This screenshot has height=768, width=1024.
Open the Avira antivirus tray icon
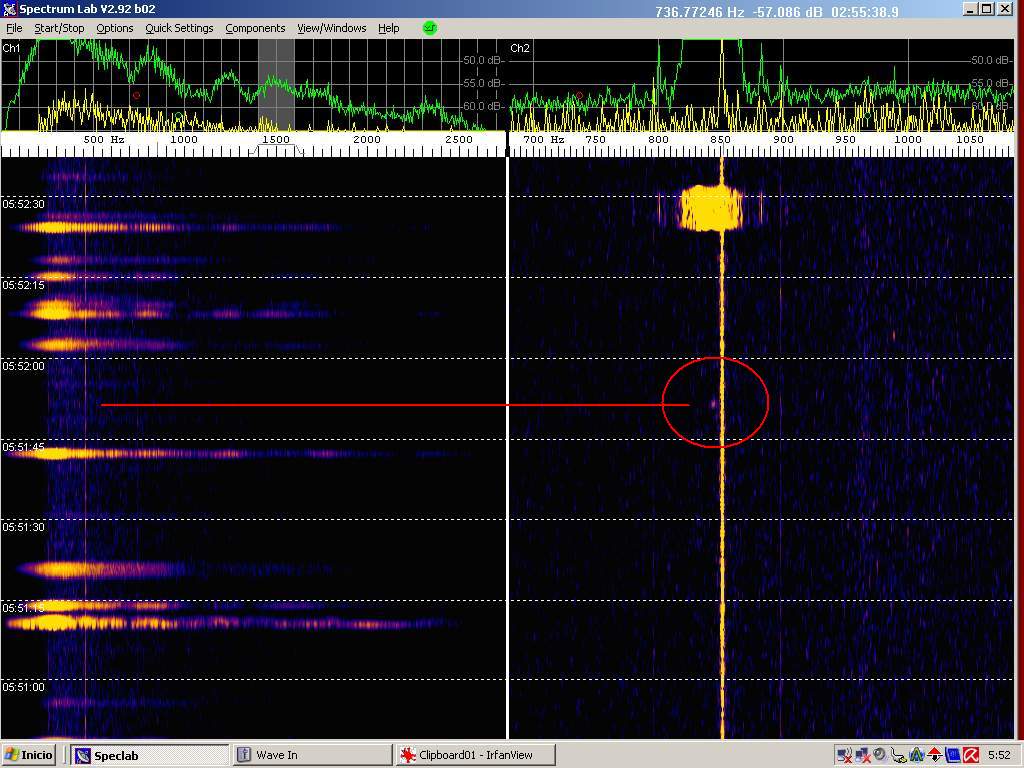(x=970, y=755)
